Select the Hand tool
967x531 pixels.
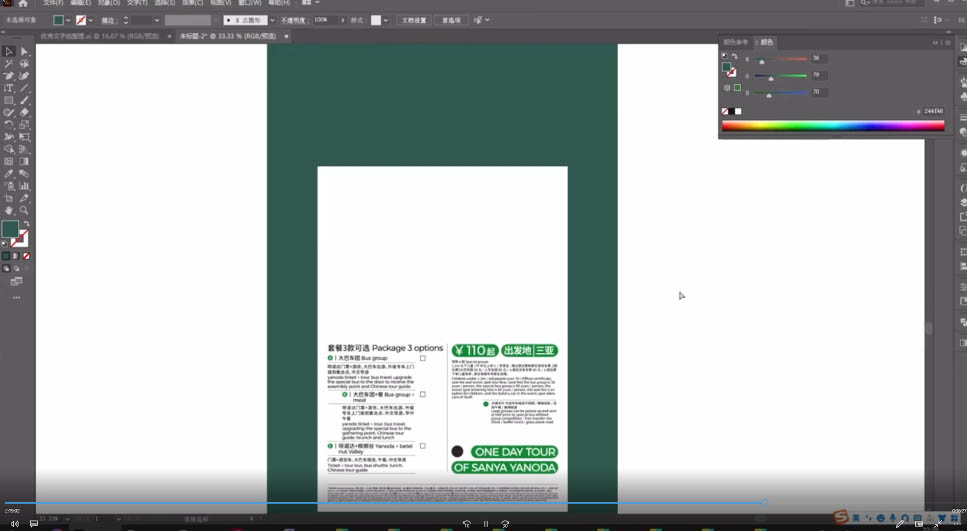[9, 210]
